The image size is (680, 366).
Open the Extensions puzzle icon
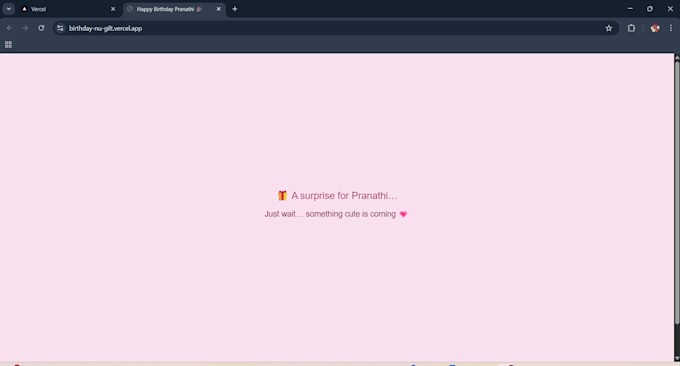pyautogui.click(x=631, y=28)
